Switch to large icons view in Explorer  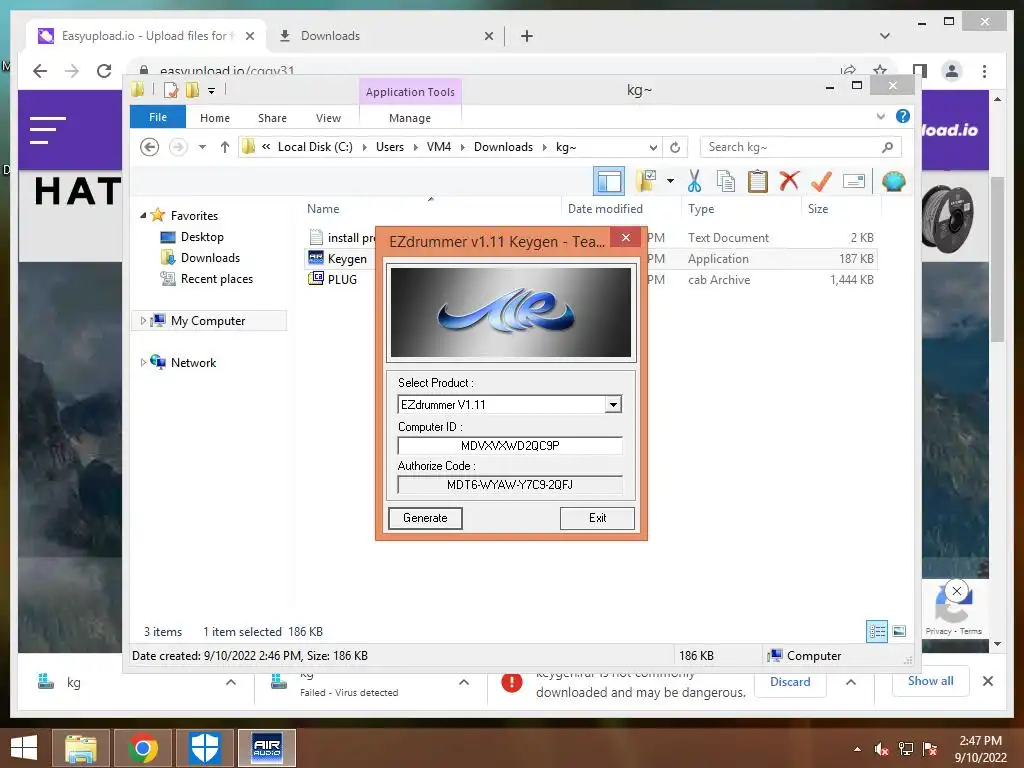[x=899, y=631]
